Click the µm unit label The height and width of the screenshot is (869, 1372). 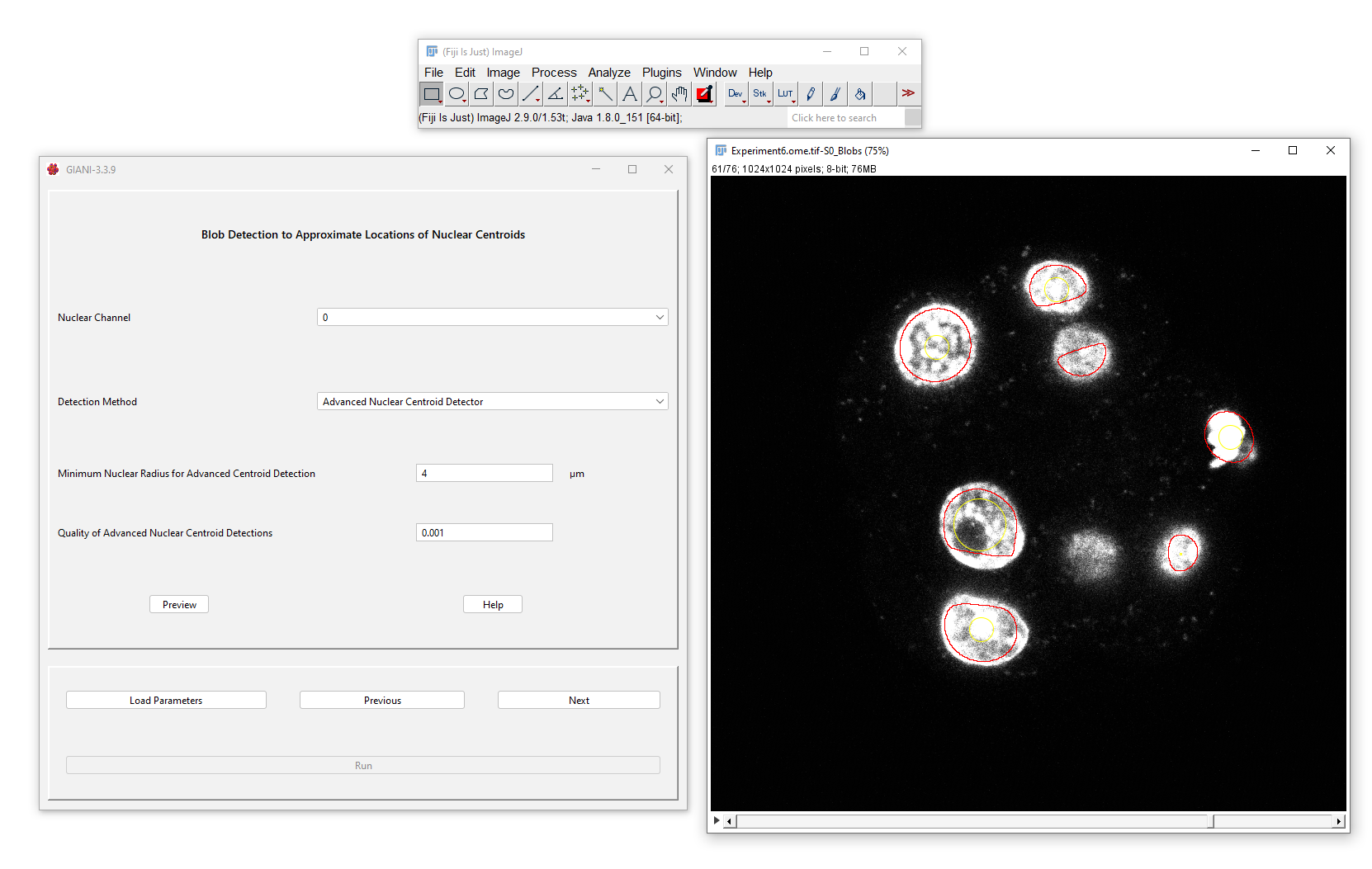pos(577,475)
